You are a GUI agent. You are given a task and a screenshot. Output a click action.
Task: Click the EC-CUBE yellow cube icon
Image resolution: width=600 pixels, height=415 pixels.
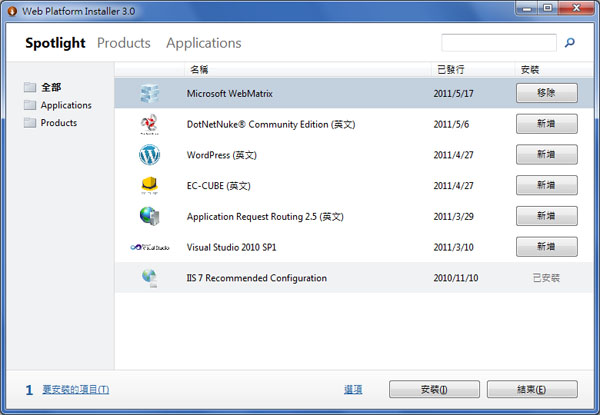(x=149, y=186)
